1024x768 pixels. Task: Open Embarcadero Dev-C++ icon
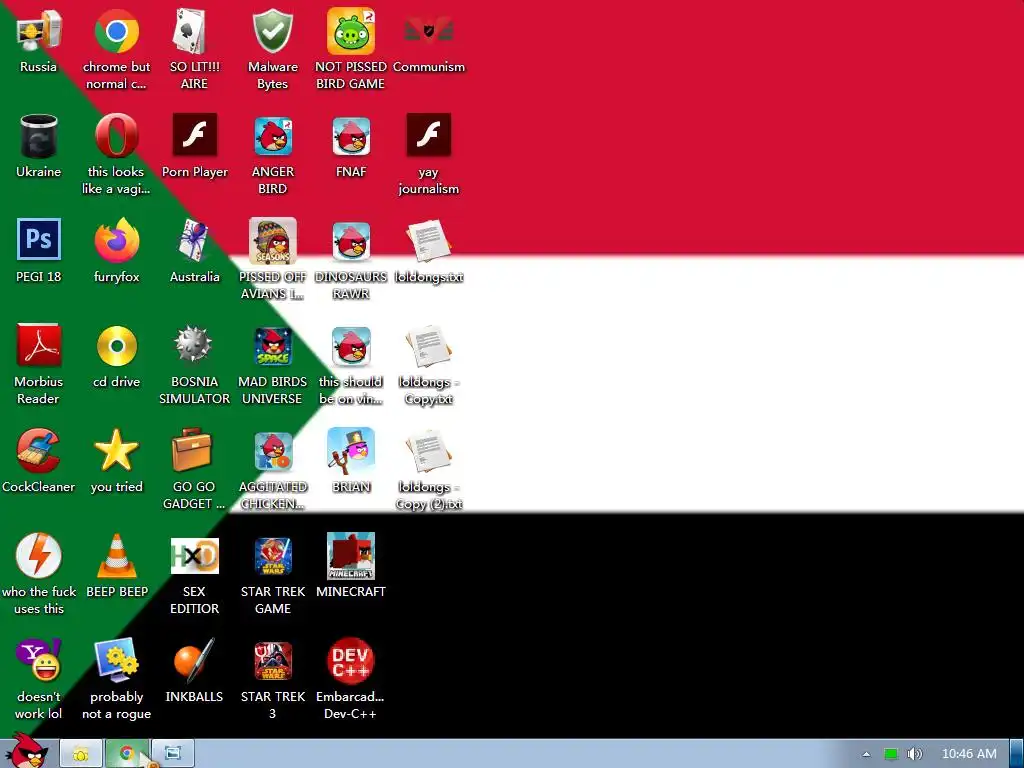coord(351,660)
